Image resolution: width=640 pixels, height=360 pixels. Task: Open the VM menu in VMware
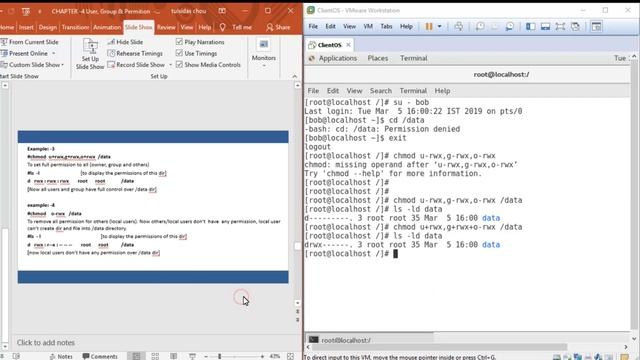coord(368,27)
